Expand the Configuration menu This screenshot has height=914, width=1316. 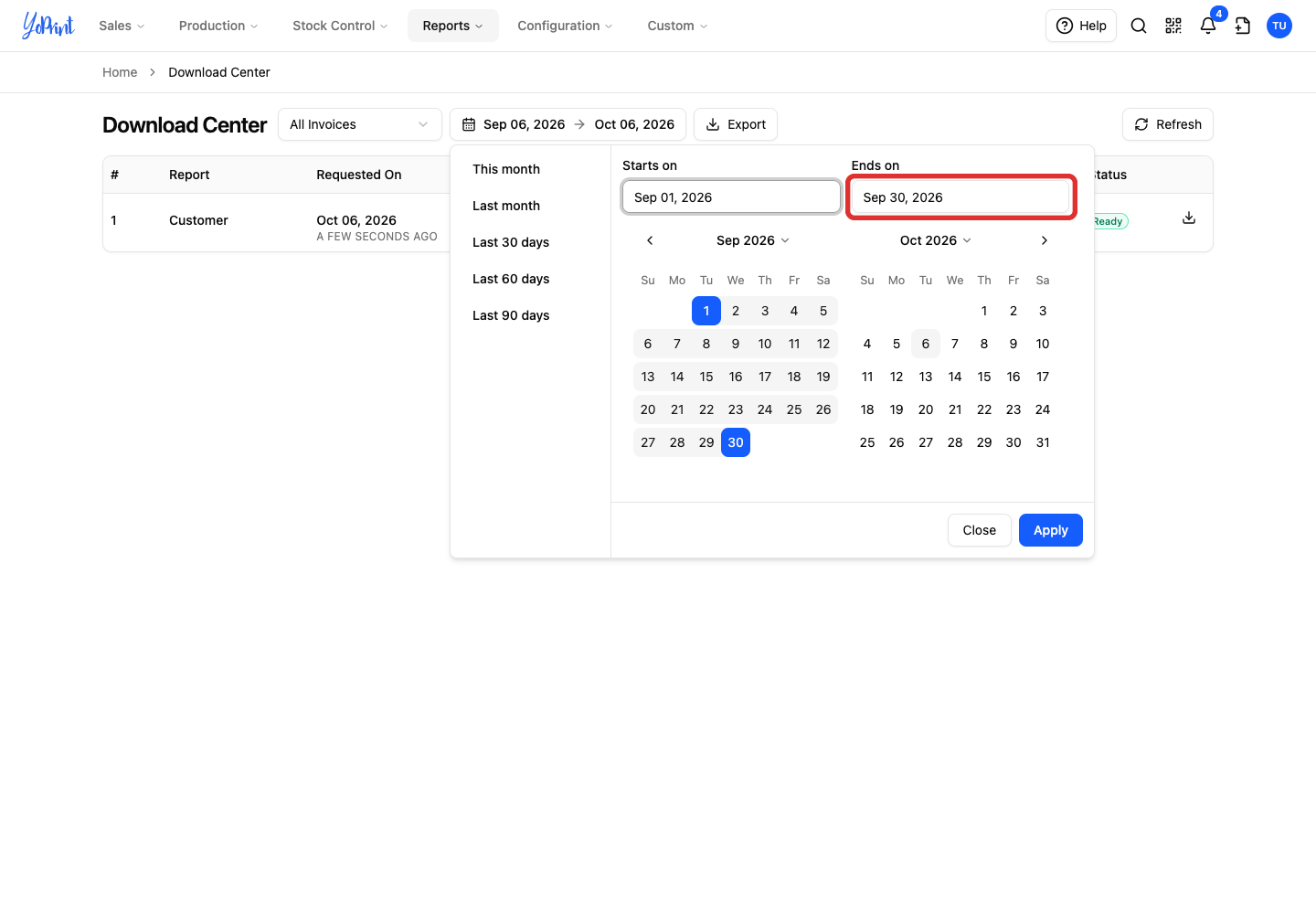click(565, 26)
